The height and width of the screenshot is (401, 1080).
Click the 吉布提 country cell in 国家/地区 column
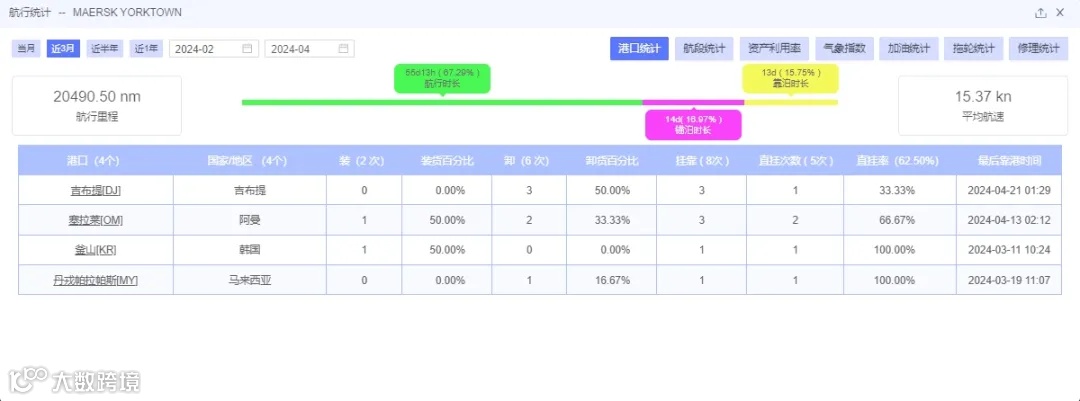249,190
